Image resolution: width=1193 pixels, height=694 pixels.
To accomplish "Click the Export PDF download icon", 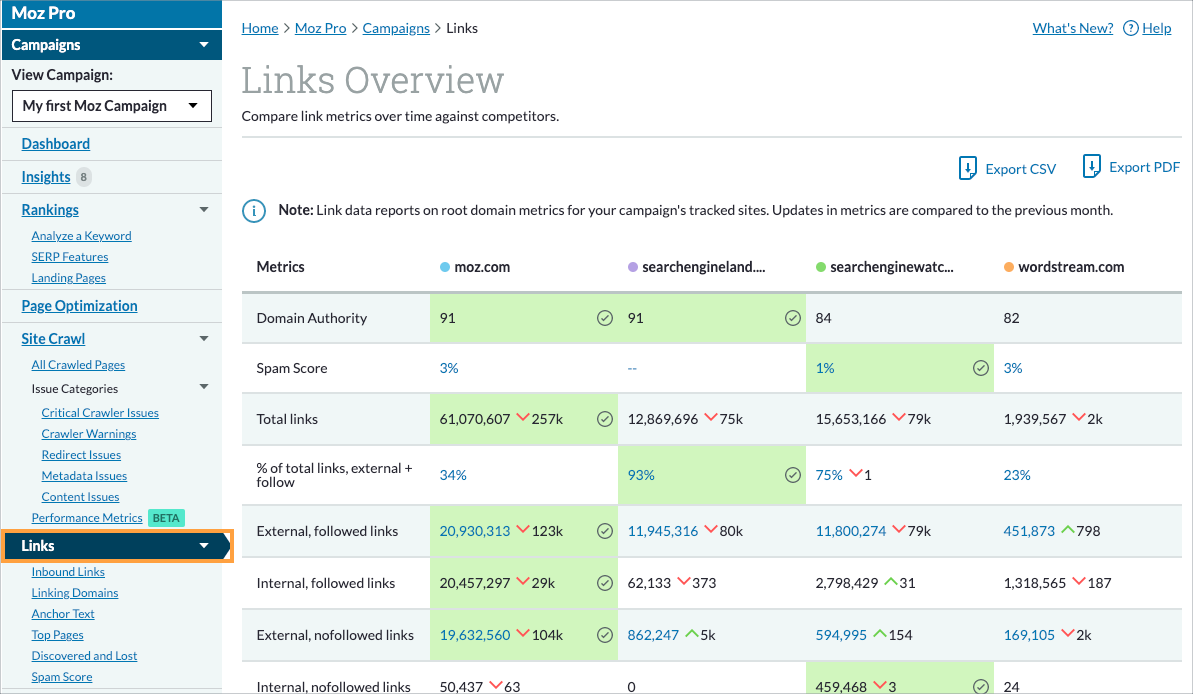I will coord(1091,166).
